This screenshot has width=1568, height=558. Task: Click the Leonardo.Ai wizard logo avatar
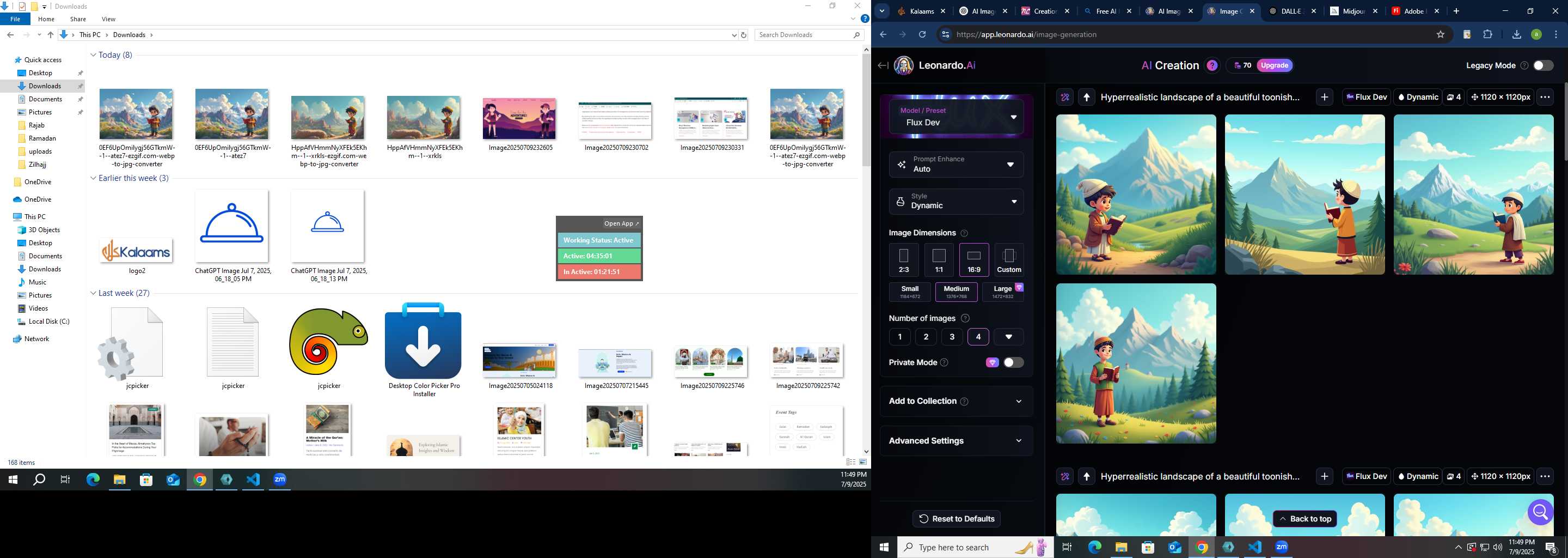(x=903, y=66)
